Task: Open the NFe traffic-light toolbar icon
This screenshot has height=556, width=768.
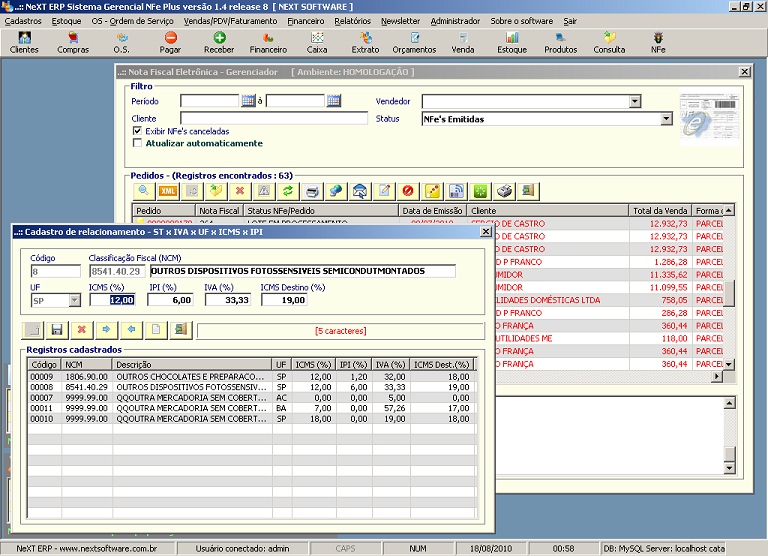Action: (x=658, y=43)
